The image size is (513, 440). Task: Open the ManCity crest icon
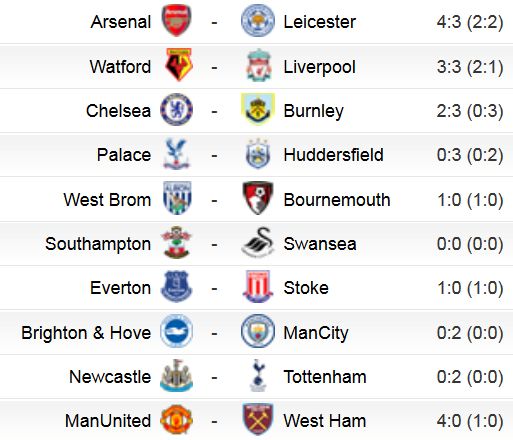[258, 331]
